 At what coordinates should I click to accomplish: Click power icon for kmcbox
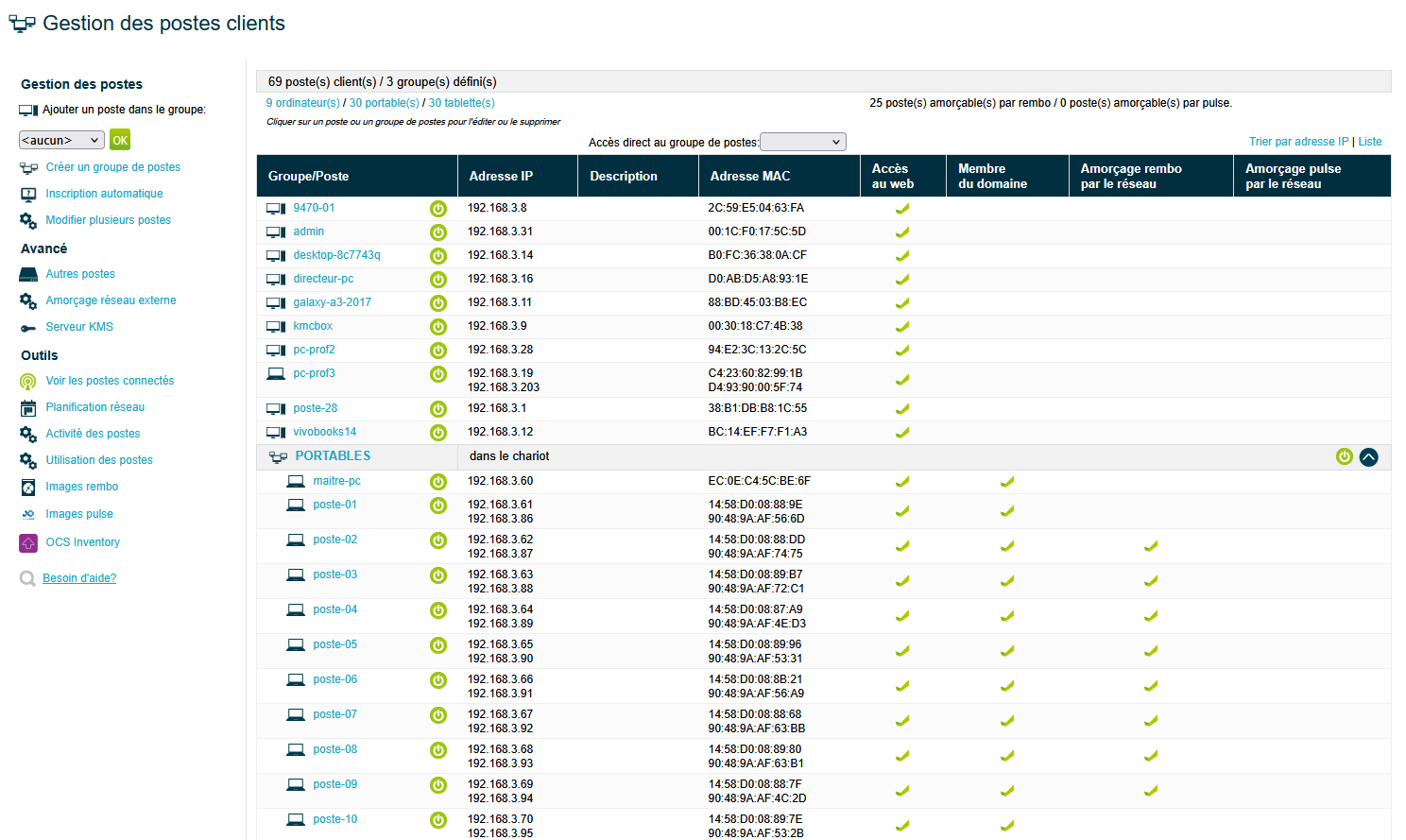point(438,327)
